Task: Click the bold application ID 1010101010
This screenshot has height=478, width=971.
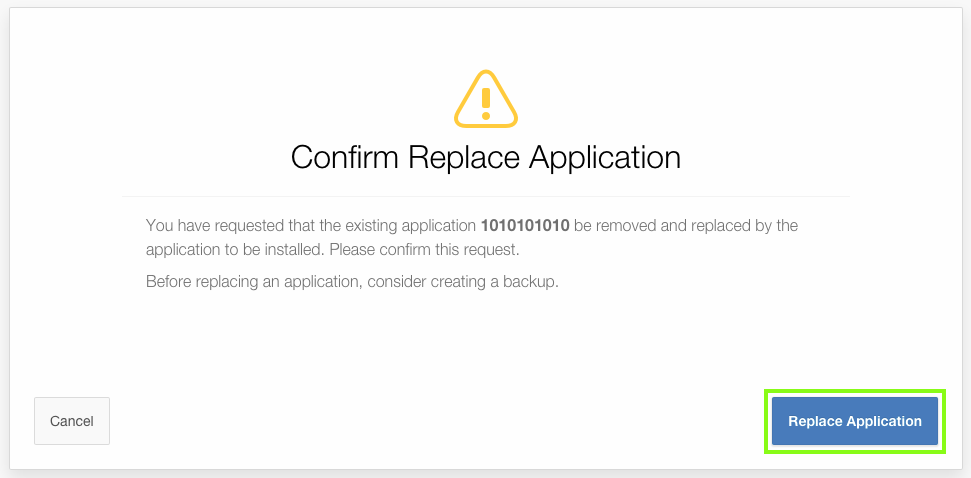Action: pyautogui.click(x=525, y=225)
